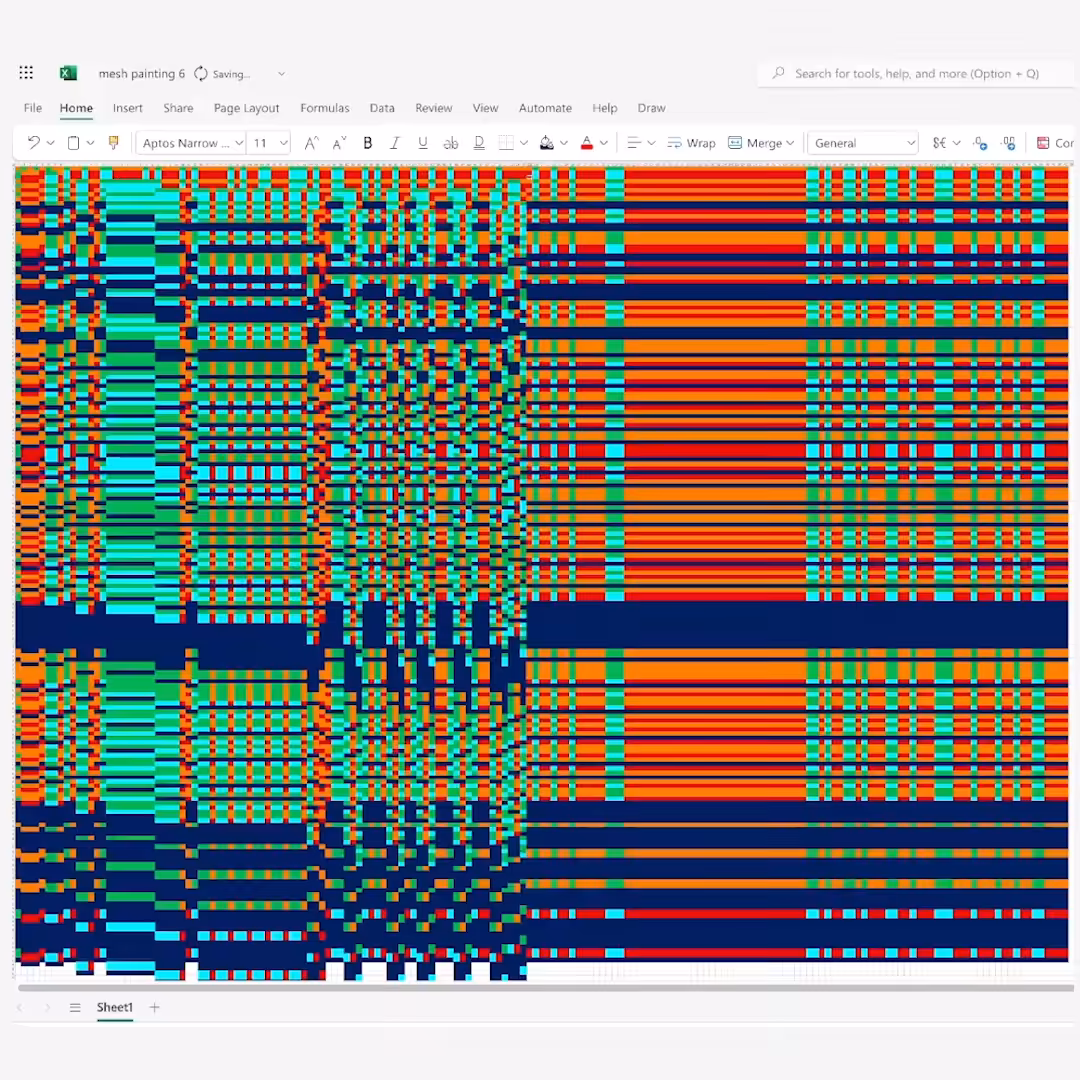The height and width of the screenshot is (1080, 1080).
Task: Expand the Merge options arrow
Action: click(790, 143)
